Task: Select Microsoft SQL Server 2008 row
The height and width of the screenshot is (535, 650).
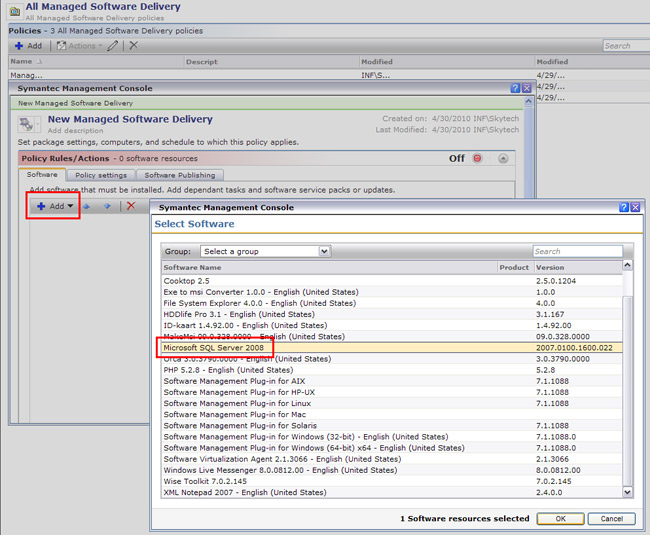Action: [x=392, y=348]
